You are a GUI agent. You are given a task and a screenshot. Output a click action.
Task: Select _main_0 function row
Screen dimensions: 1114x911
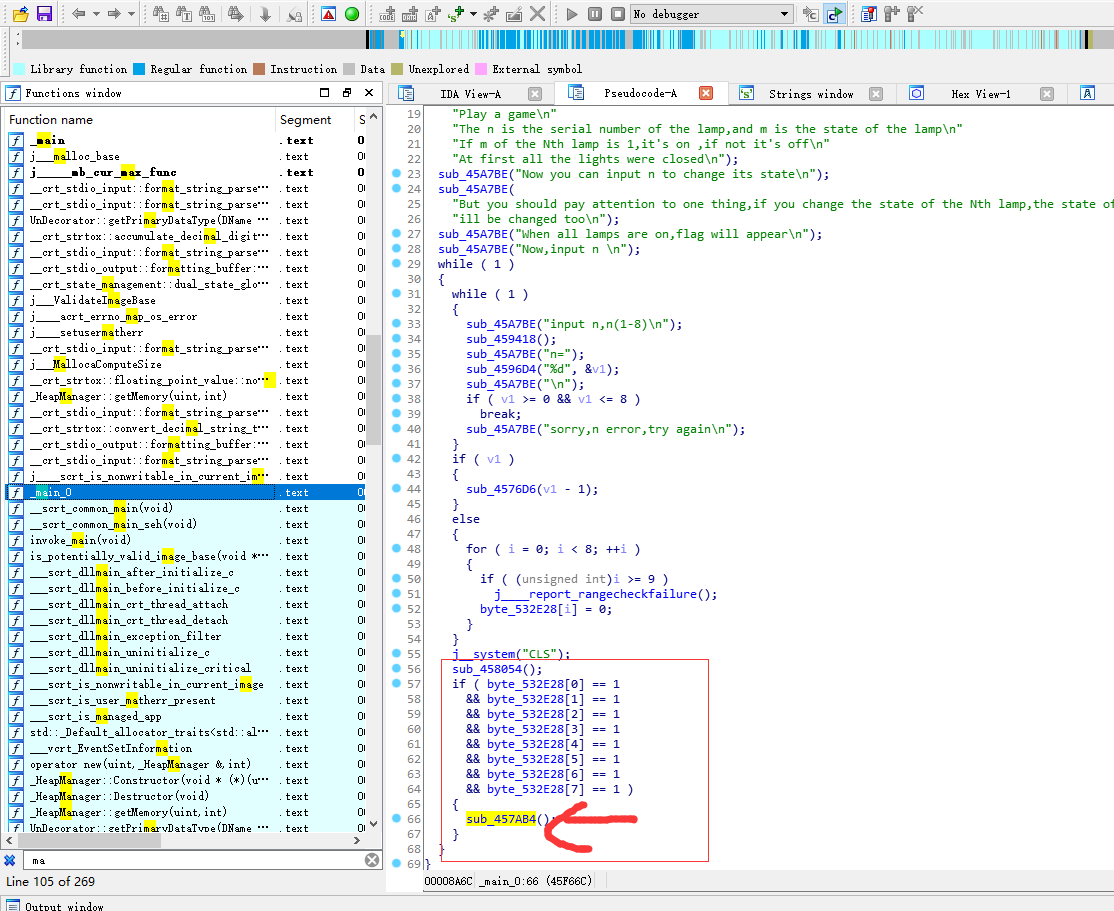[185, 492]
